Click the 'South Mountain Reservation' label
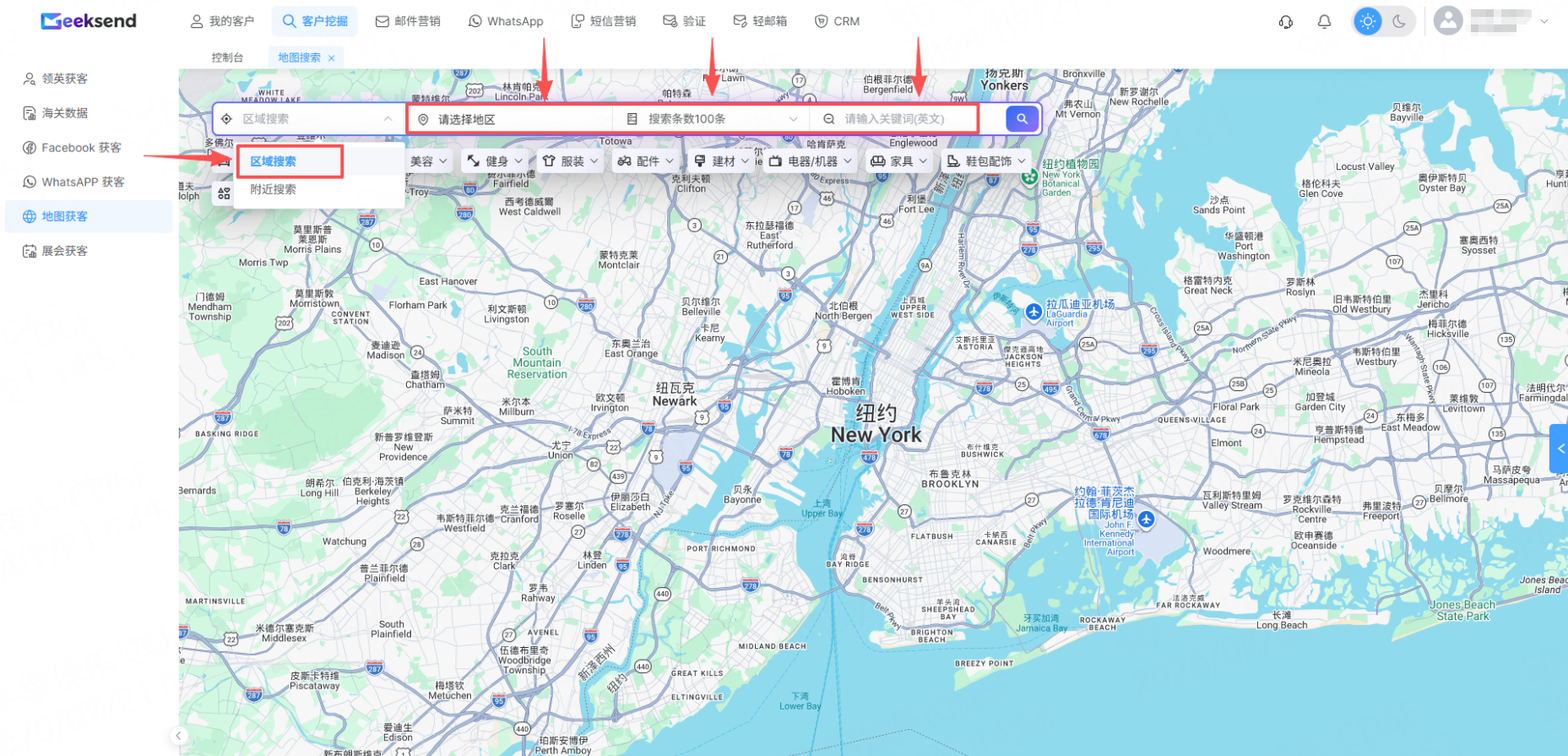 [537, 363]
